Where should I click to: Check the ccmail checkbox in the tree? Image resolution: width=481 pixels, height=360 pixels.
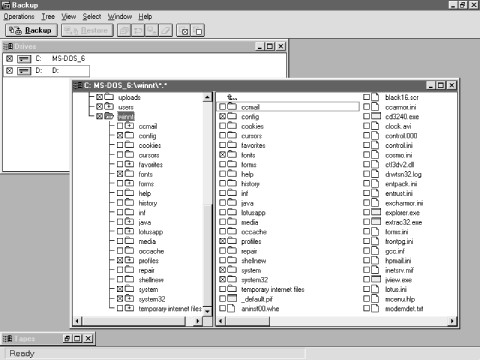(x=120, y=126)
